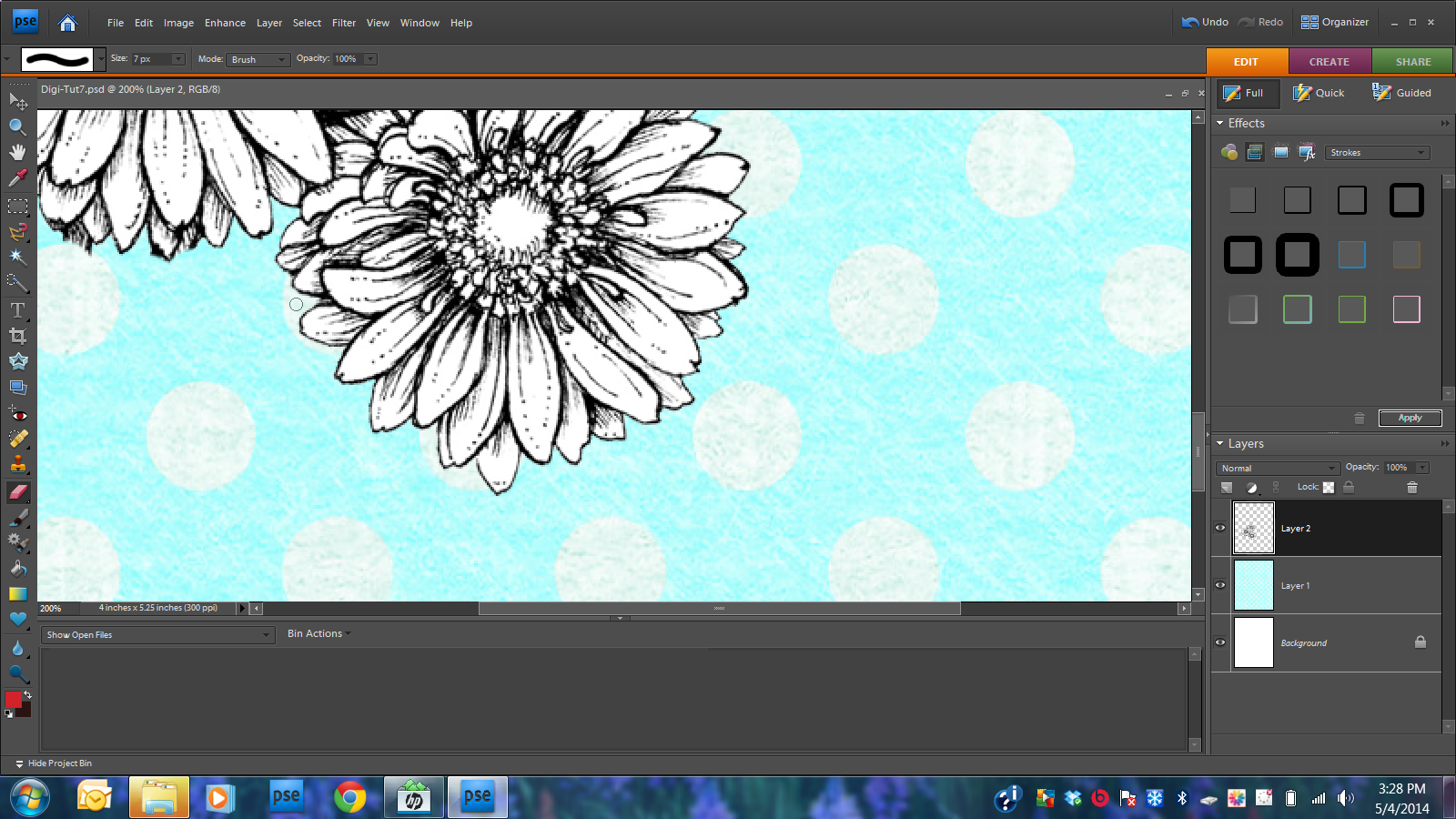Choose the Hand tool
The width and height of the screenshot is (1456, 819).
coord(17,152)
